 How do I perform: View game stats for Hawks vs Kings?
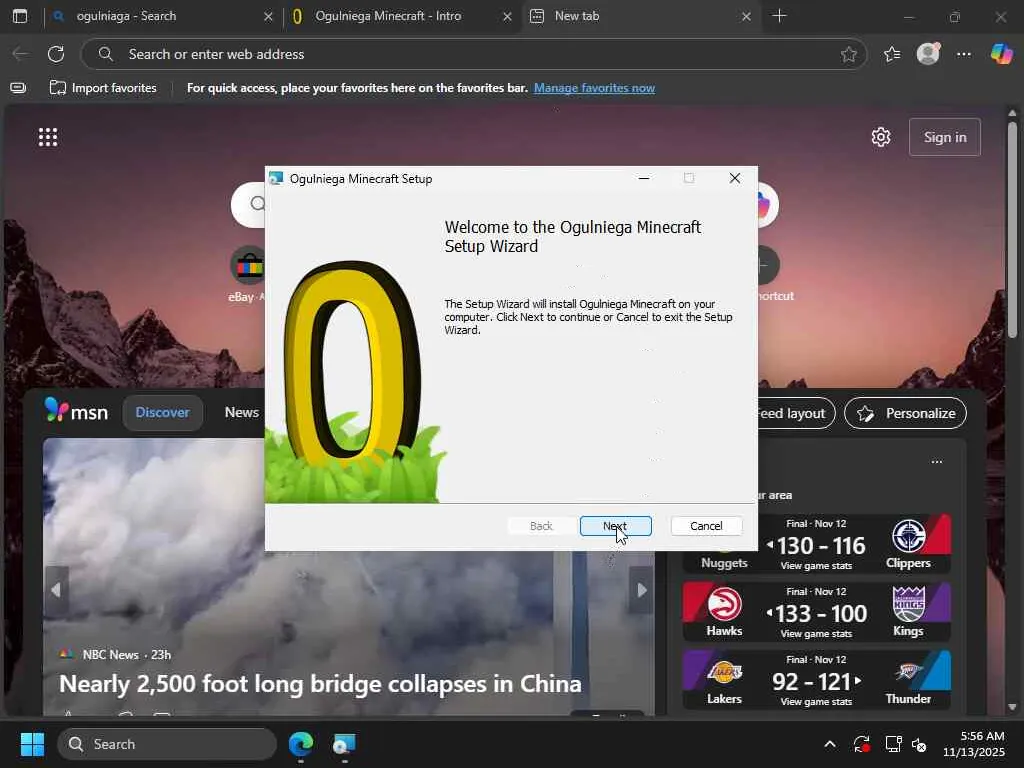coord(816,633)
